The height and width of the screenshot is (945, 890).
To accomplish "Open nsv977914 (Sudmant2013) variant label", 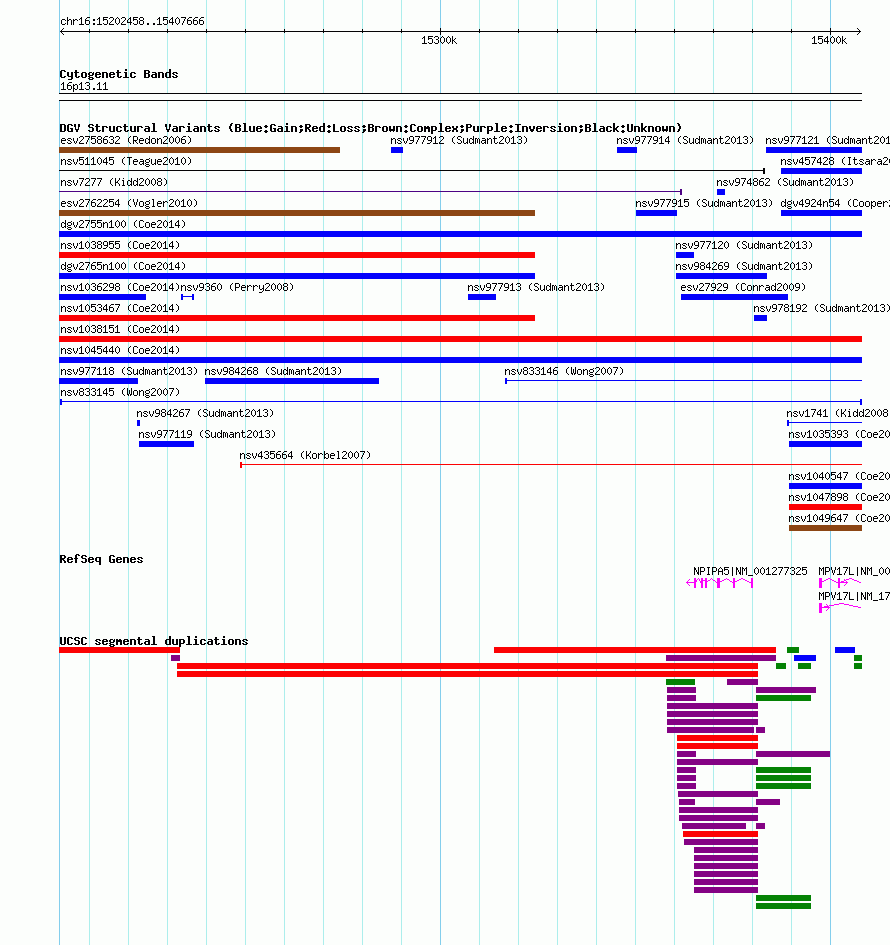I will (x=685, y=140).
